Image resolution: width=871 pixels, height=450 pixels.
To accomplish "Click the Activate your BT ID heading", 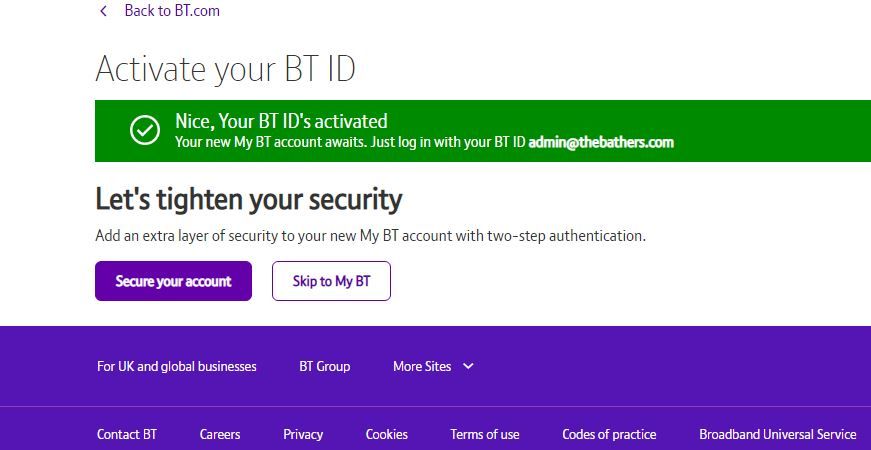I will [x=225, y=69].
